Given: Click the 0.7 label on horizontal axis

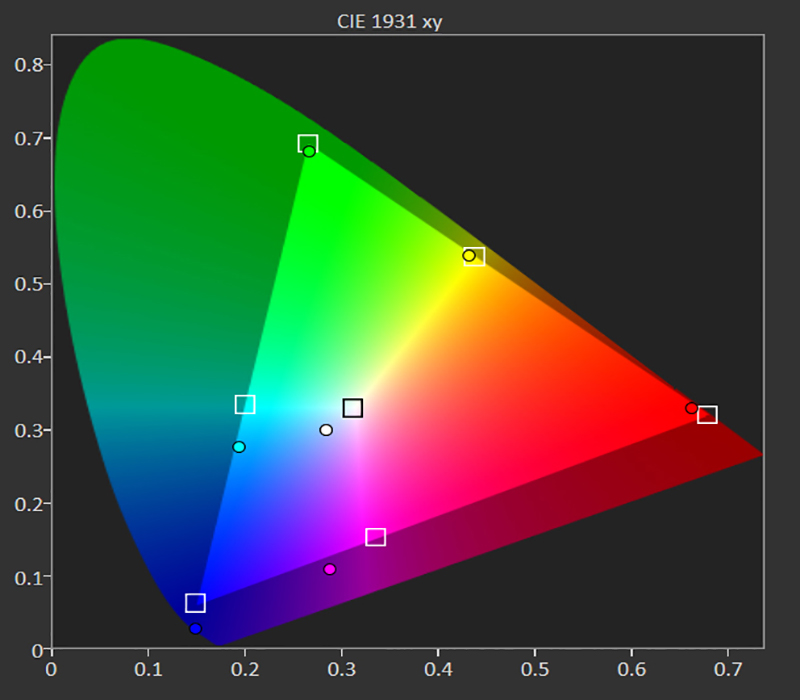Looking at the screenshot, I should (x=728, y=669).
